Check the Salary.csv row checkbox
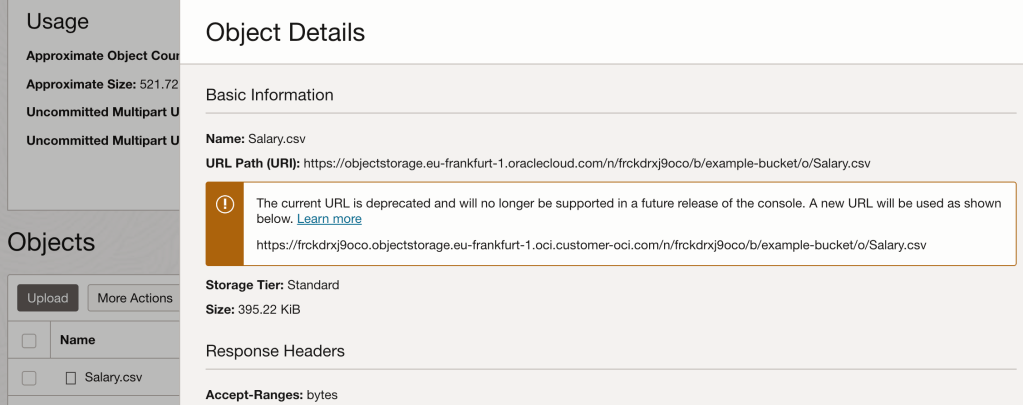This screenshot has height=405, width=1023. pyautogui.click(x=29, y=378)
